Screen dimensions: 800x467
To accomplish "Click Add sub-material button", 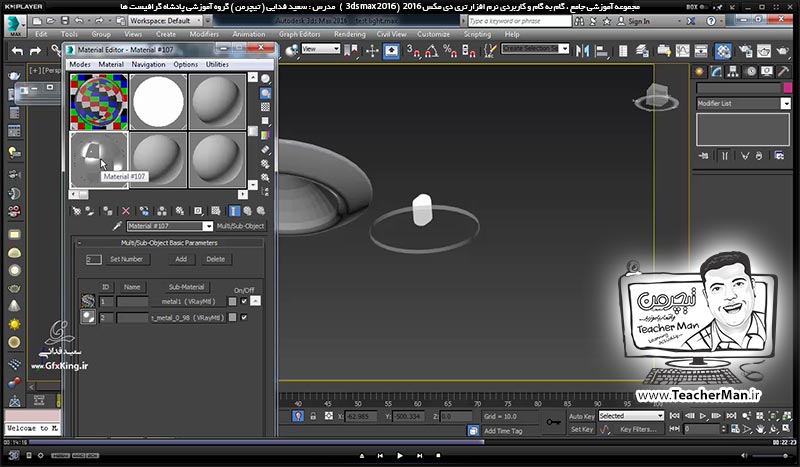I will pos(181,259).
